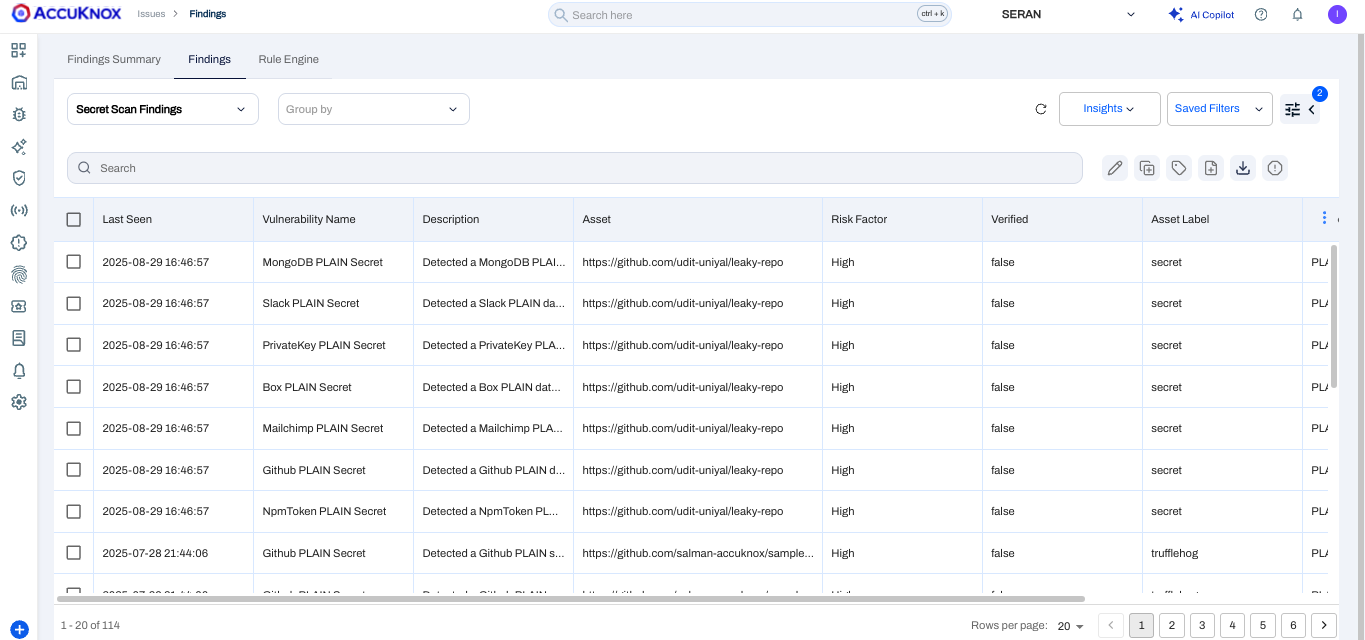Click the Insights button
The height and width of the screenshot is (640, 1365).
click(1109, 109)
